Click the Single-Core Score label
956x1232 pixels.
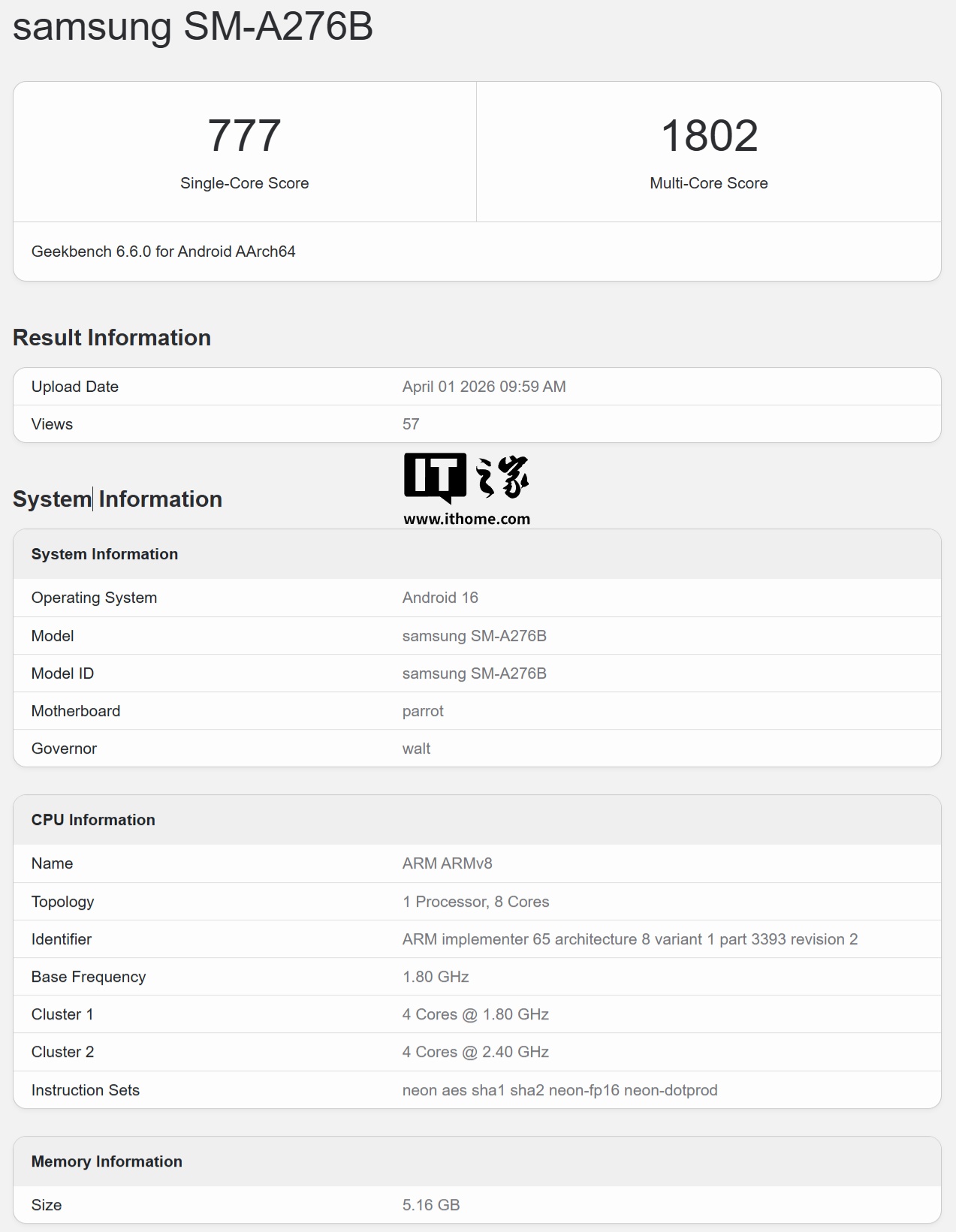tap(244, 183)
